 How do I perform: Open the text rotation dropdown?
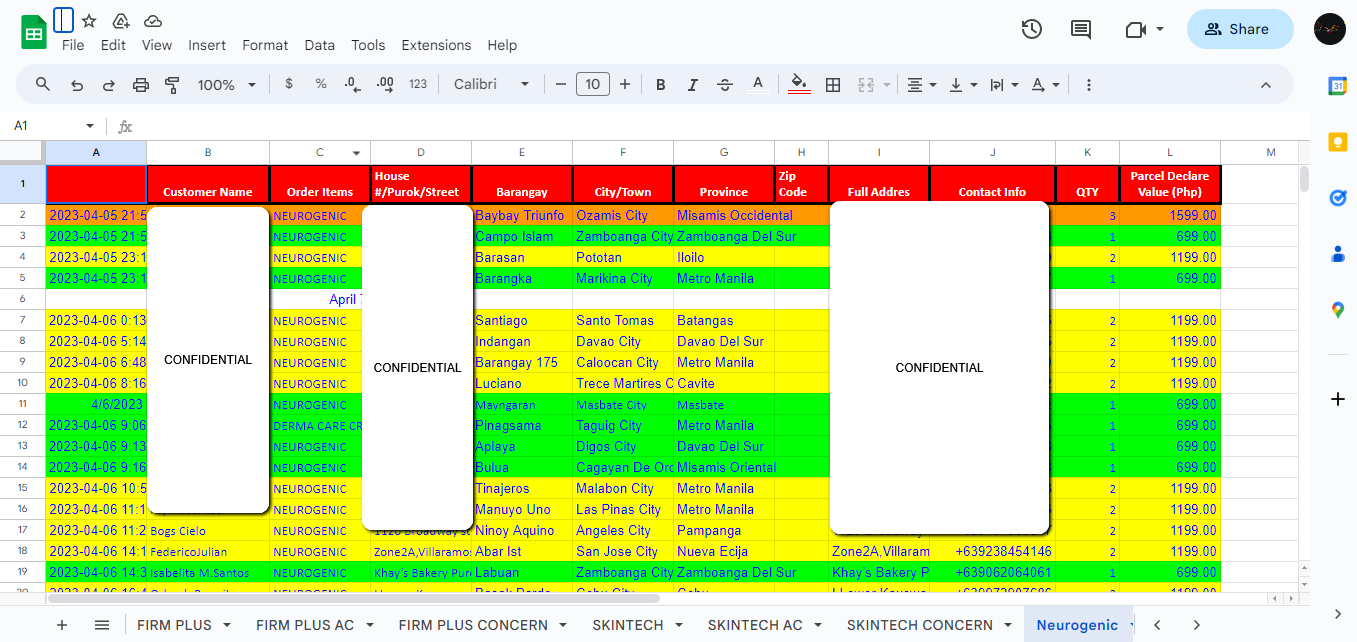click(1045, 85)
